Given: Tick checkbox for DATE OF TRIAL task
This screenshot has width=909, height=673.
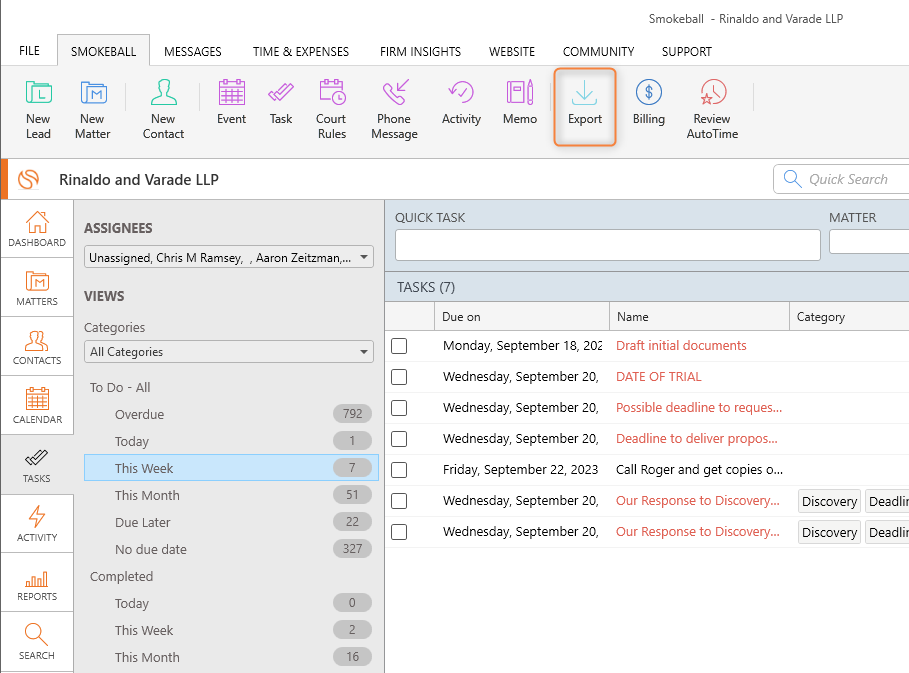Looking at the screenshot, I should click(399, 377).
